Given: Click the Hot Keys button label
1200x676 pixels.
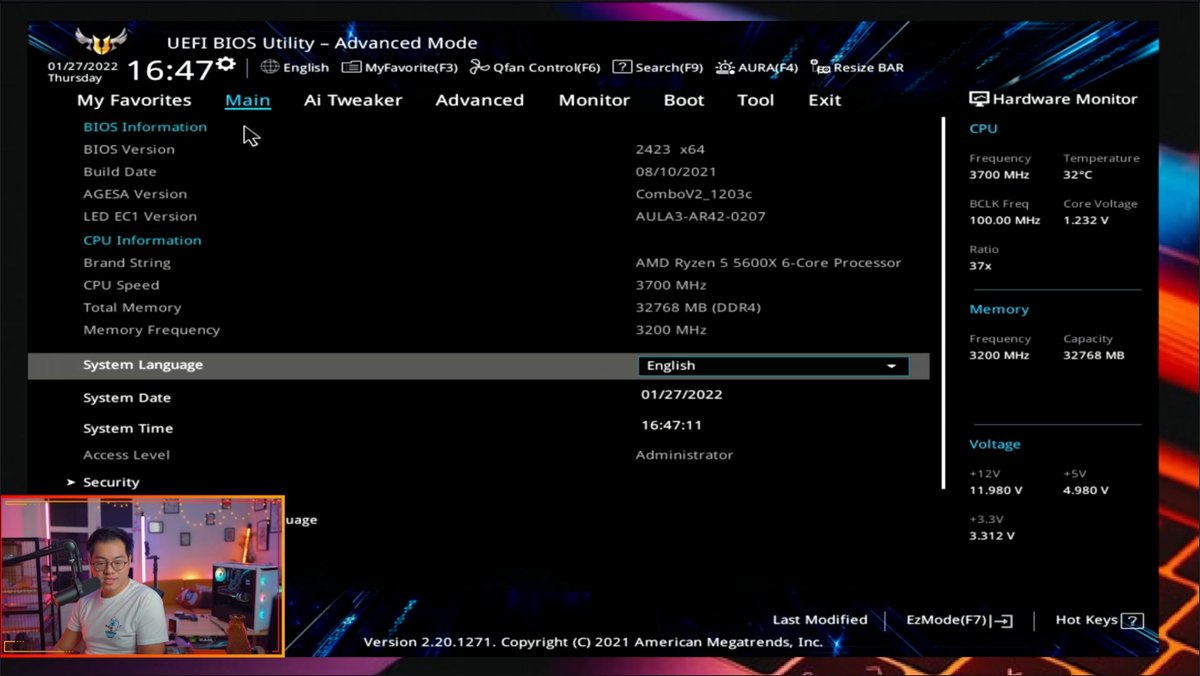Looking at the screenshot, I should 1086,620.
